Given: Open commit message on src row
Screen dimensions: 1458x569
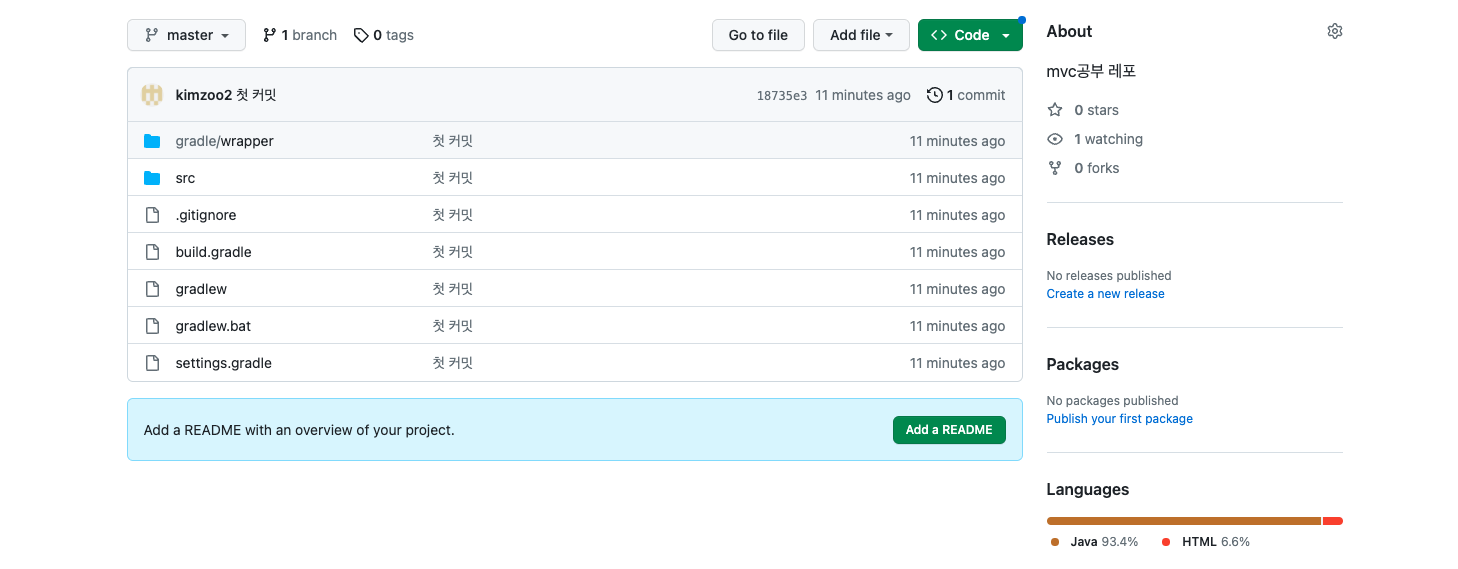Looking at the screenshot, I should (452, 178).
